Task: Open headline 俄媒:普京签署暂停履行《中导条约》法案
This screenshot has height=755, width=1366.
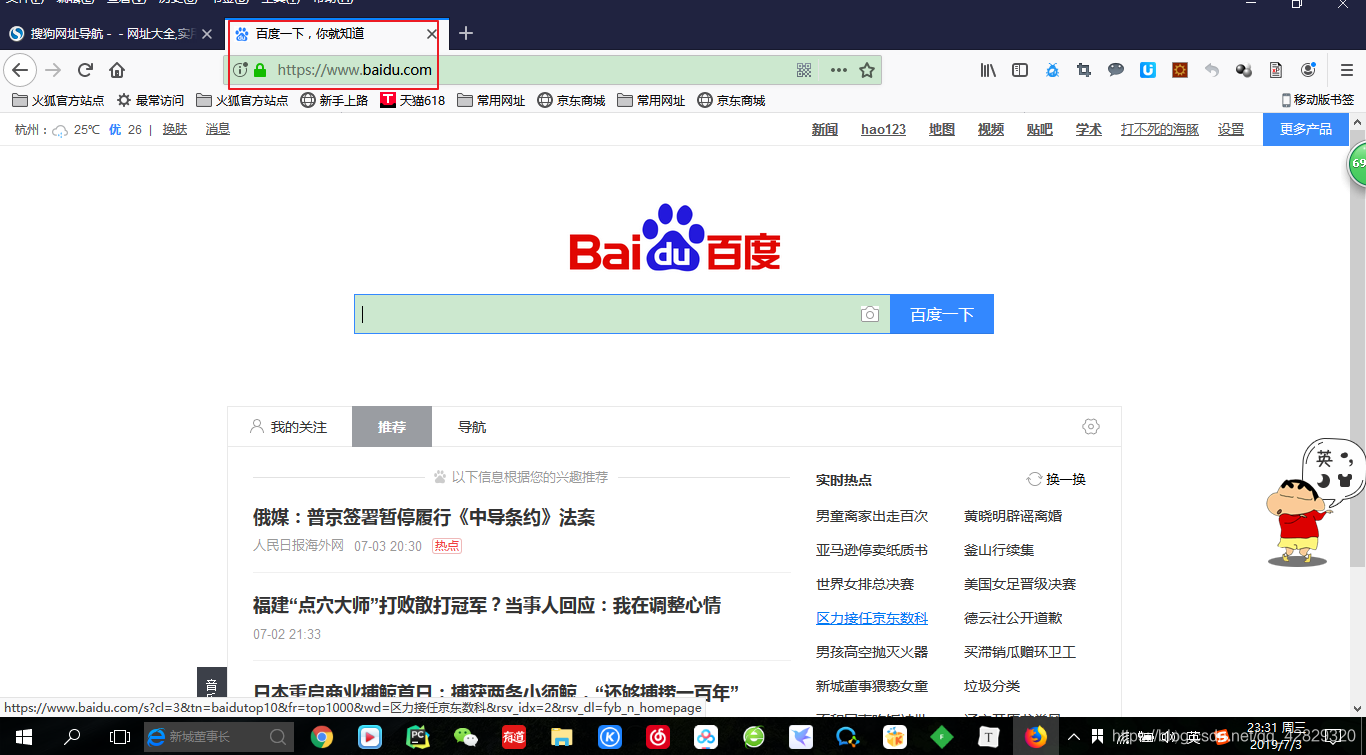Action: [x=424, y=517]
